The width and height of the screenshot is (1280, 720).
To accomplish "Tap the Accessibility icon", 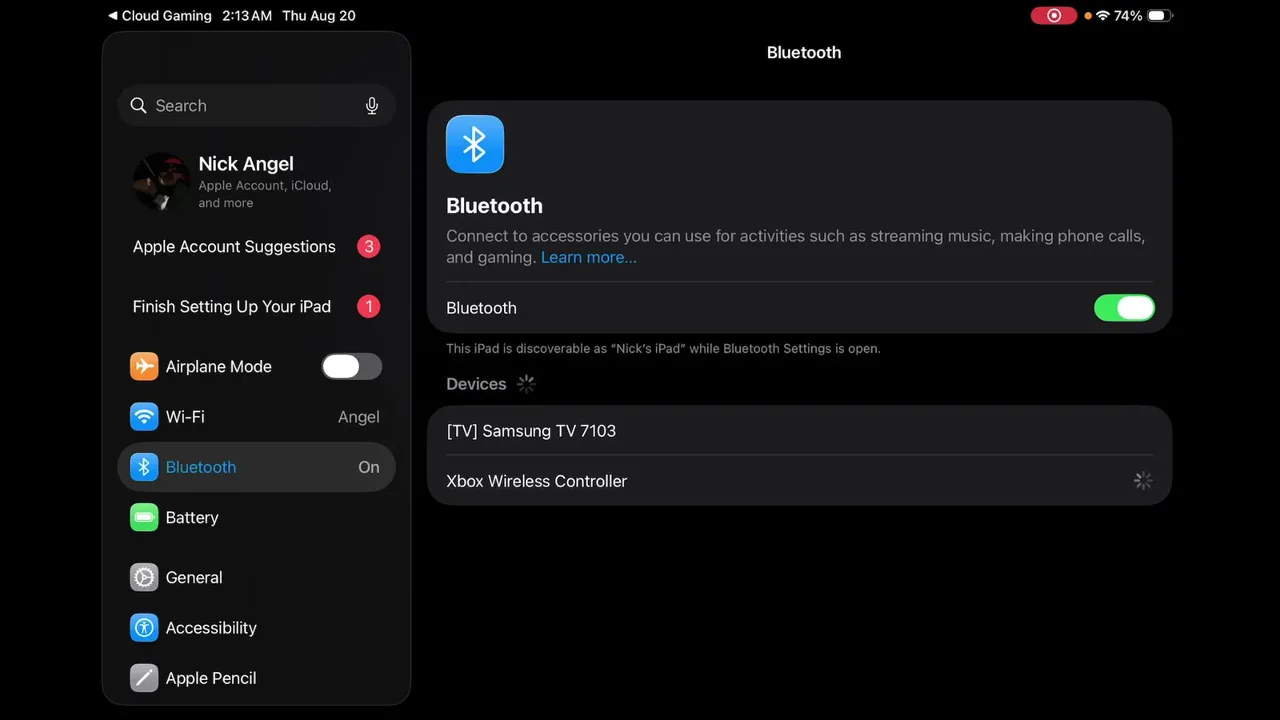I will click(144, 628).
